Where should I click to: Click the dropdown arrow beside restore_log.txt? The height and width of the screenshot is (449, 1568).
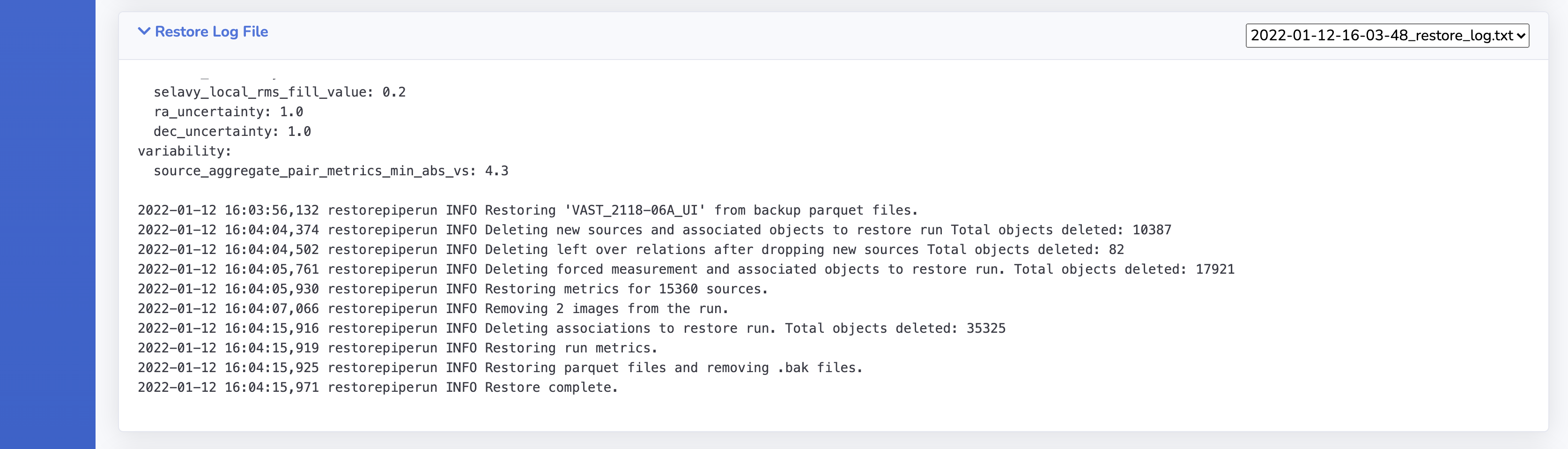tap(1521, 36)
